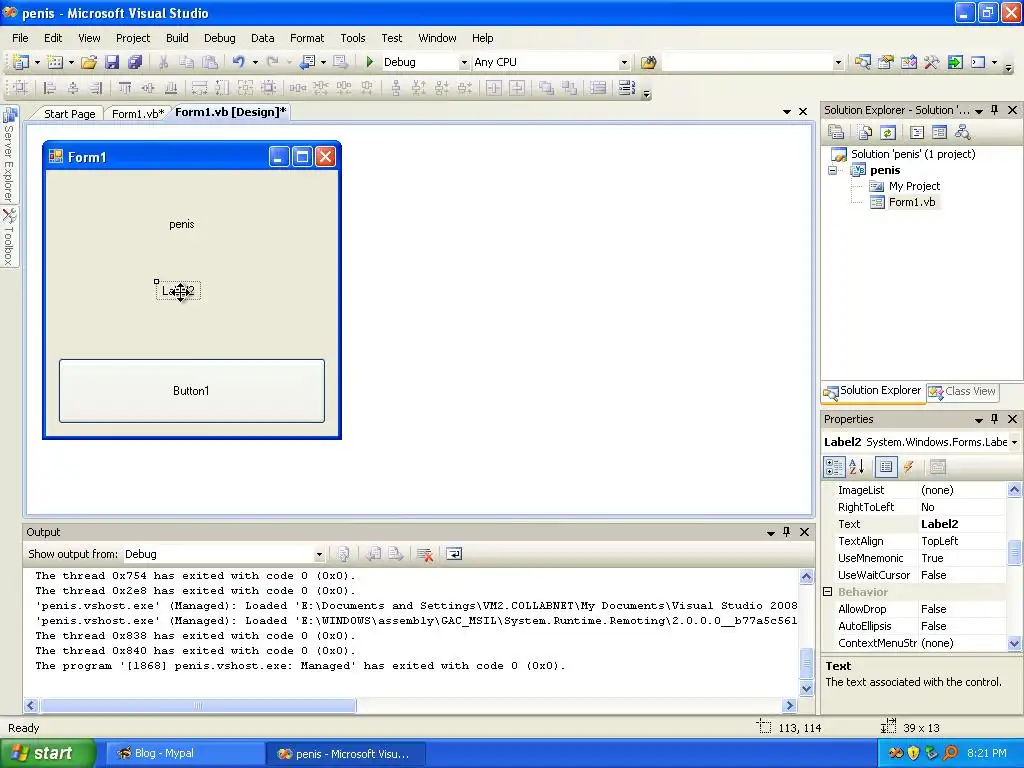Click View Class Diagram icon in Solution Explorer
1024x768 pixels.
tap(963, 133)
